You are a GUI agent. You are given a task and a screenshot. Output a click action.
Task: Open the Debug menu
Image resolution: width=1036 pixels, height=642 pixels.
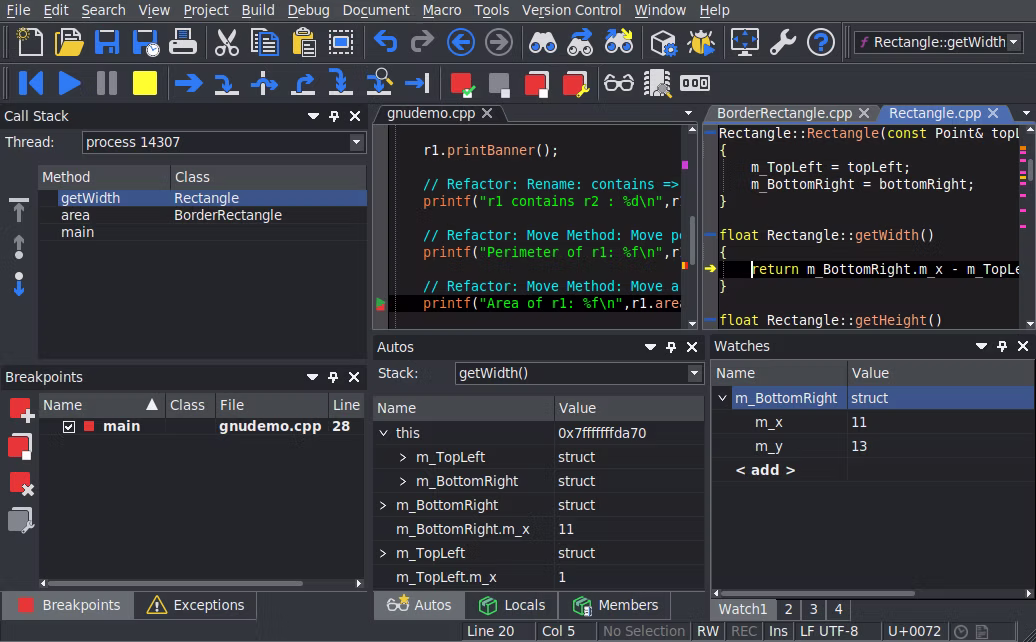click(309, 11)
